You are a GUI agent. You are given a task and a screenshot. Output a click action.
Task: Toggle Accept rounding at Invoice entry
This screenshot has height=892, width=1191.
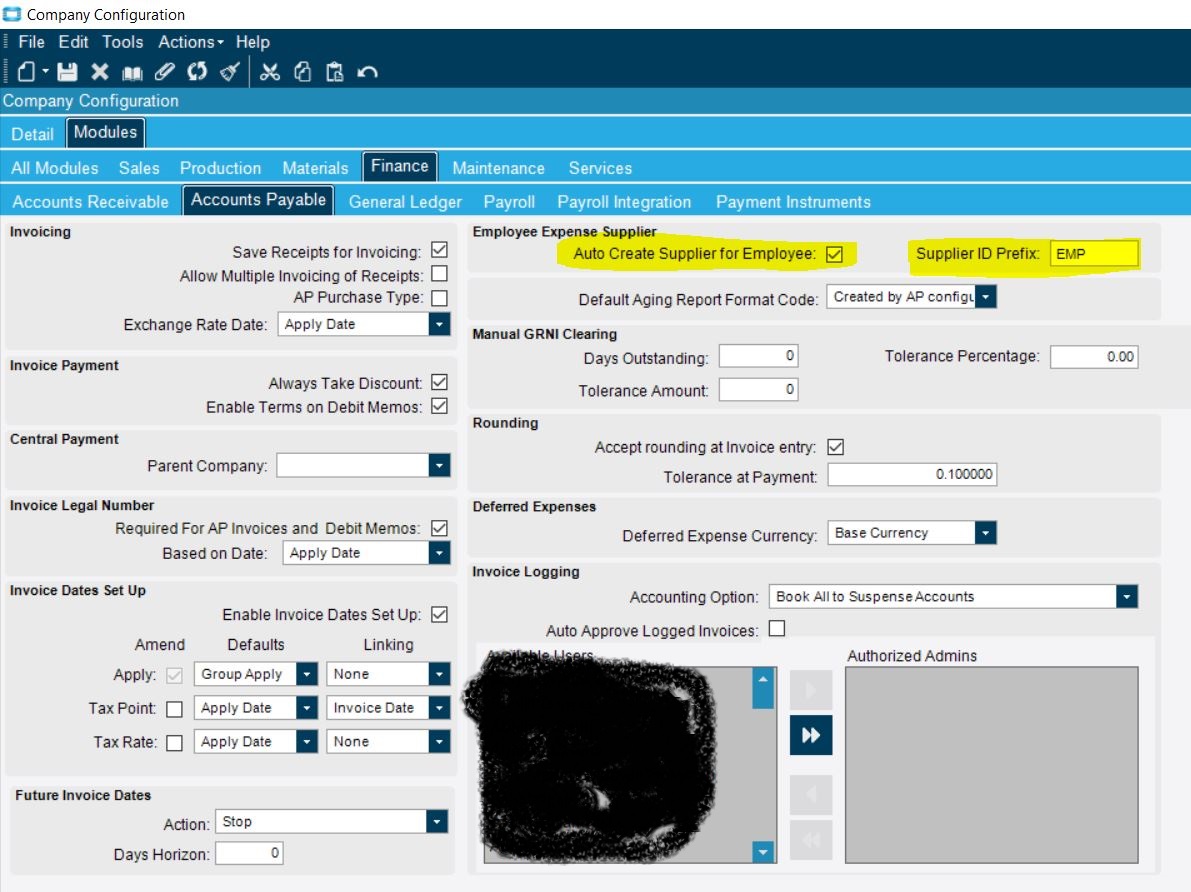836,447
